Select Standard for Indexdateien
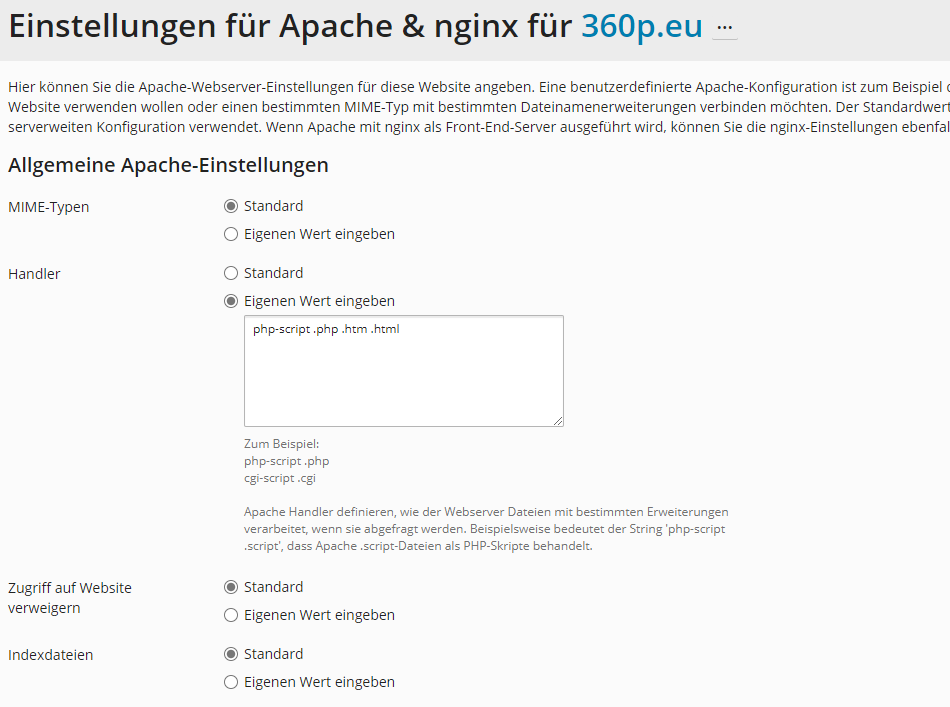Viewport: 950px width, 707px height. [231, 654]
